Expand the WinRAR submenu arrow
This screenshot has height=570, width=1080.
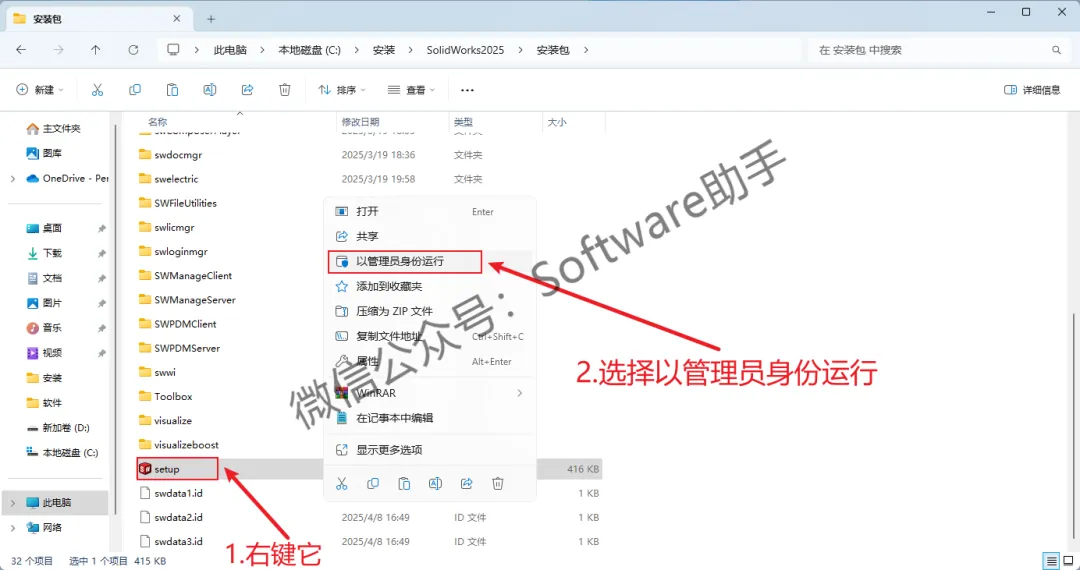tap(519, 392)
